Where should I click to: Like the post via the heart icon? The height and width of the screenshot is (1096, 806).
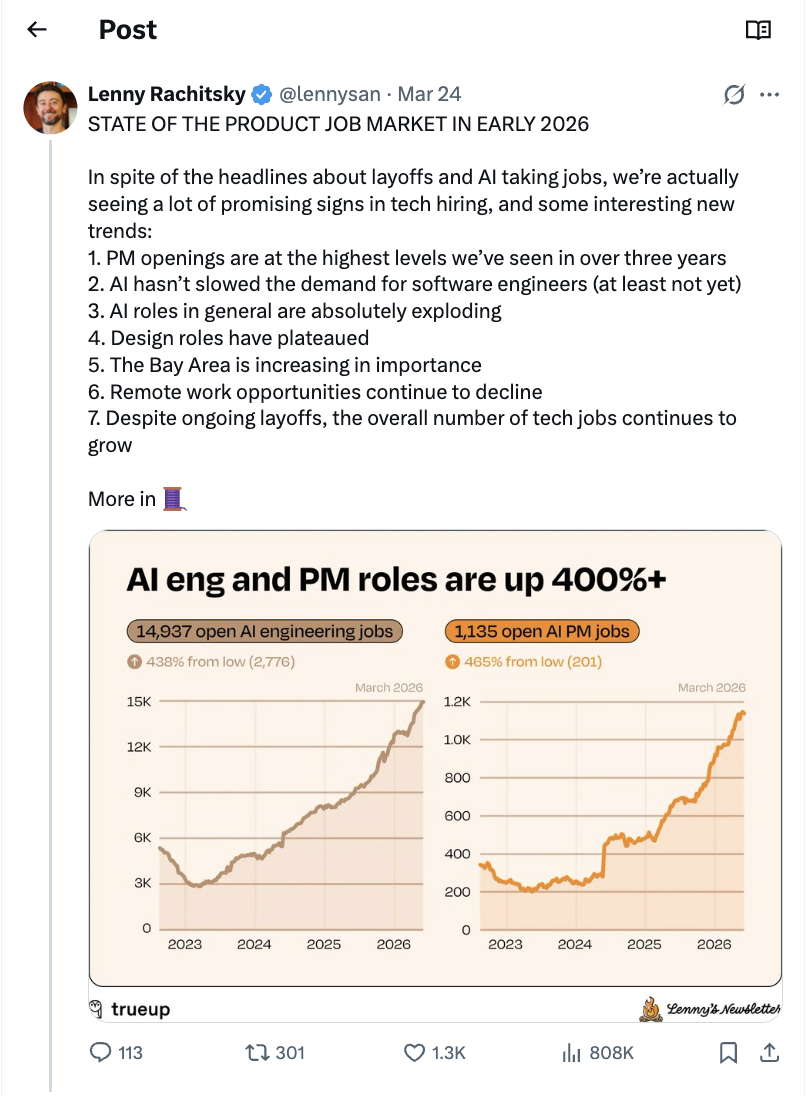coord(413,1052)
